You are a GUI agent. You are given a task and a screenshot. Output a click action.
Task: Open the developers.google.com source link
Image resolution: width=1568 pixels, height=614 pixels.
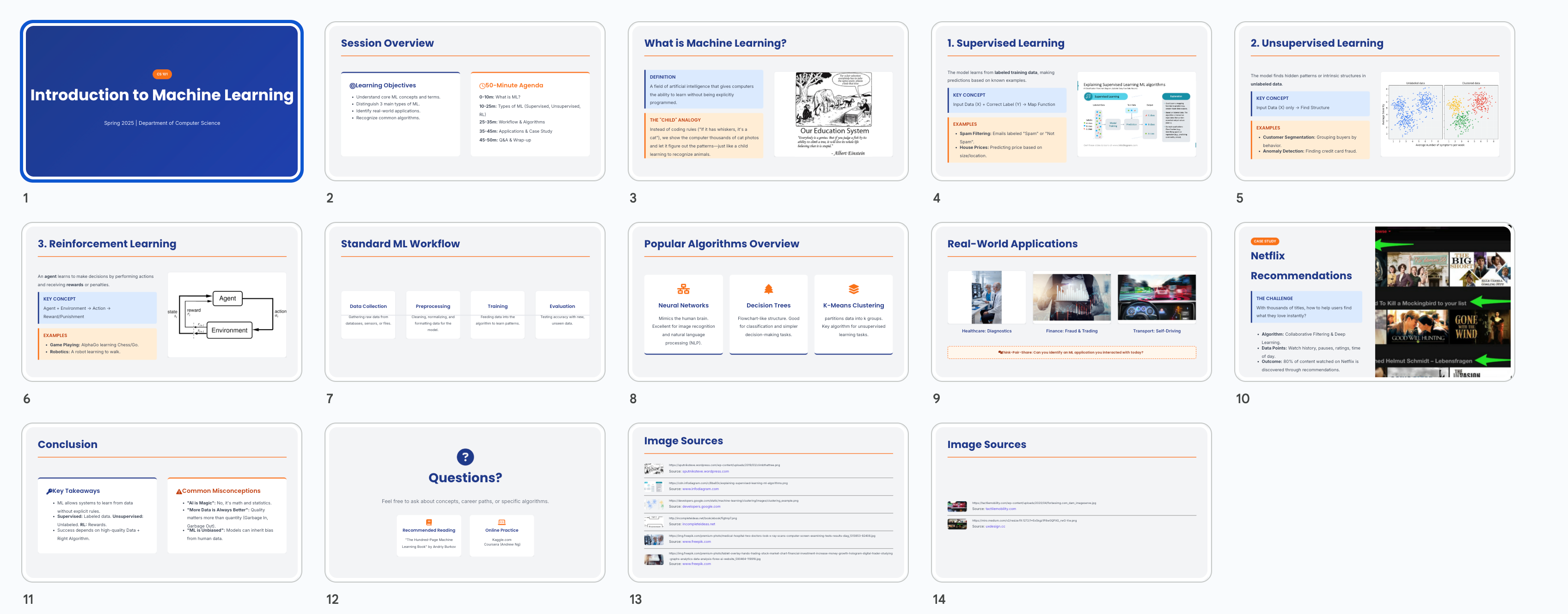point(701,506)
